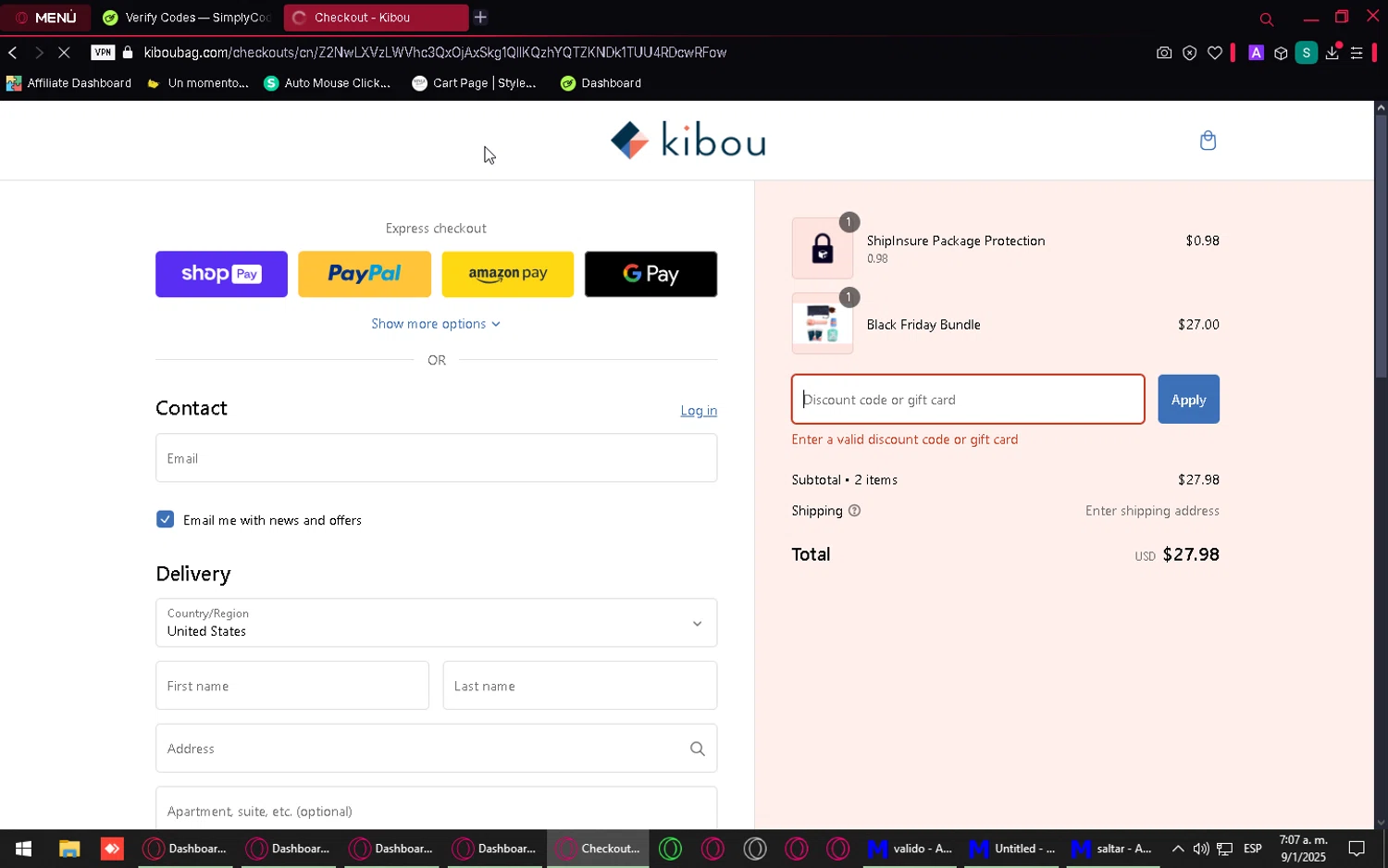Screen dimensions: 1388x868
Task: Pay with Amazon Pay button
Action: (x=507, y=274)
